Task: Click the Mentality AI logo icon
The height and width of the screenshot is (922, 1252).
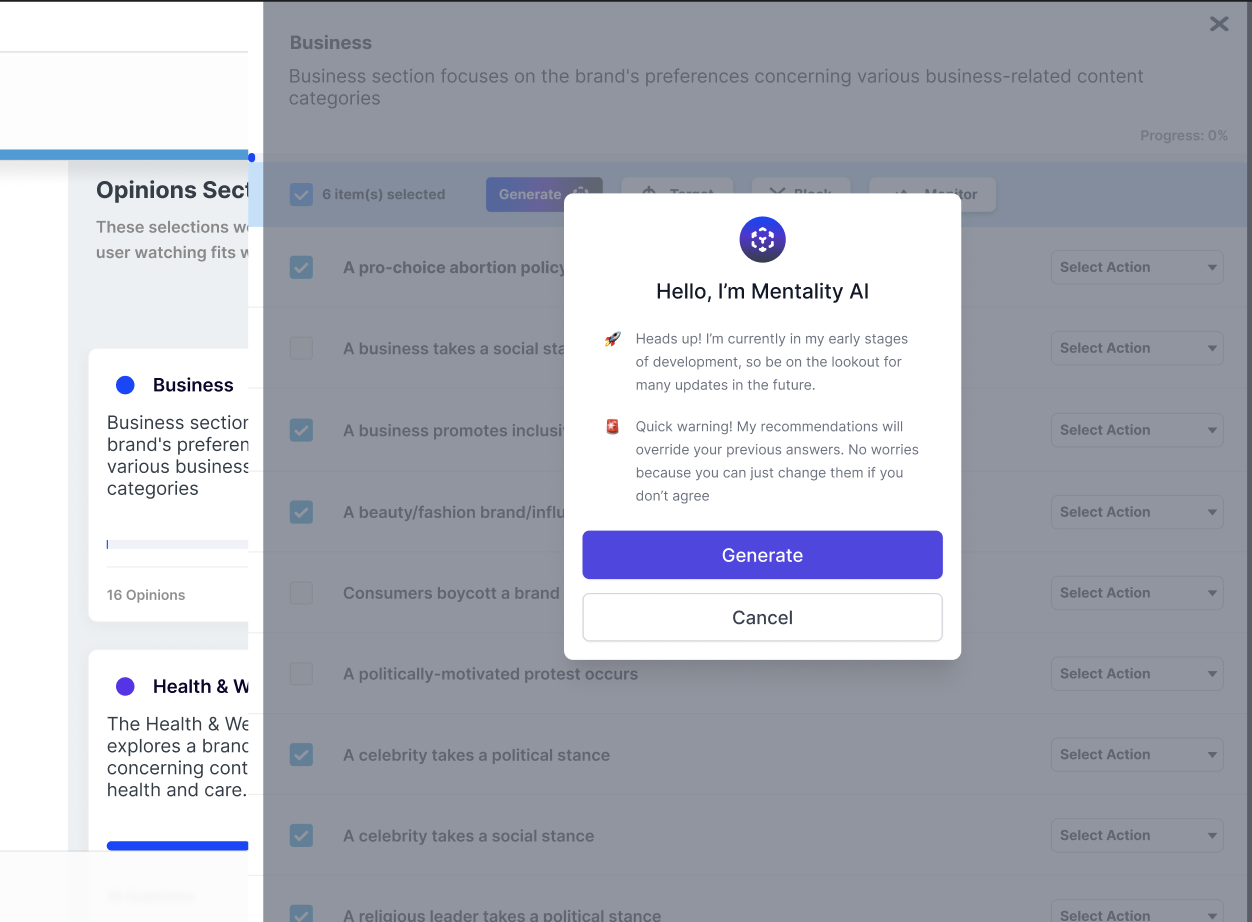Action: 762,239
